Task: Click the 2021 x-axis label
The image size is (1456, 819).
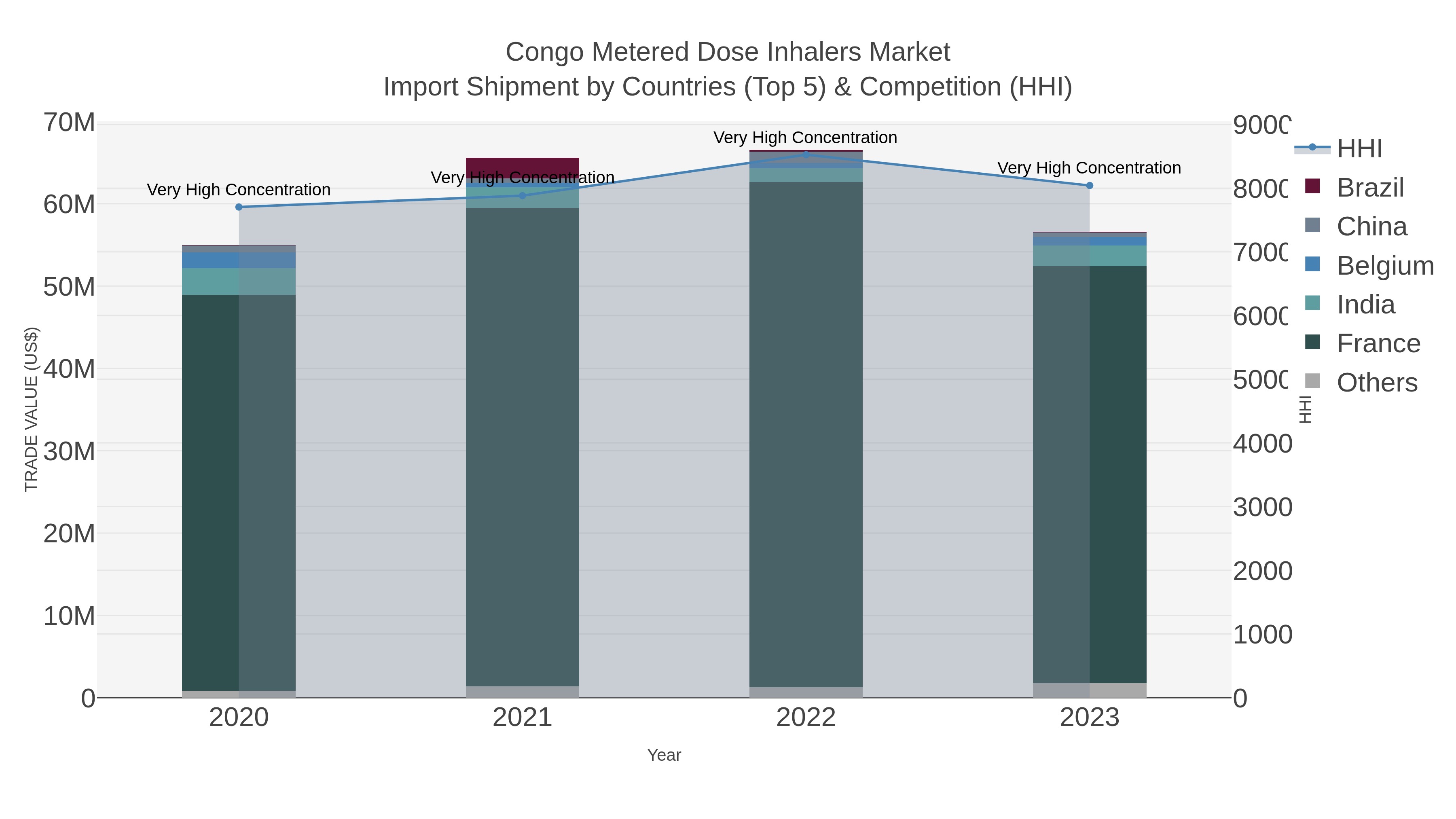Action: click(x=522, y=717)
